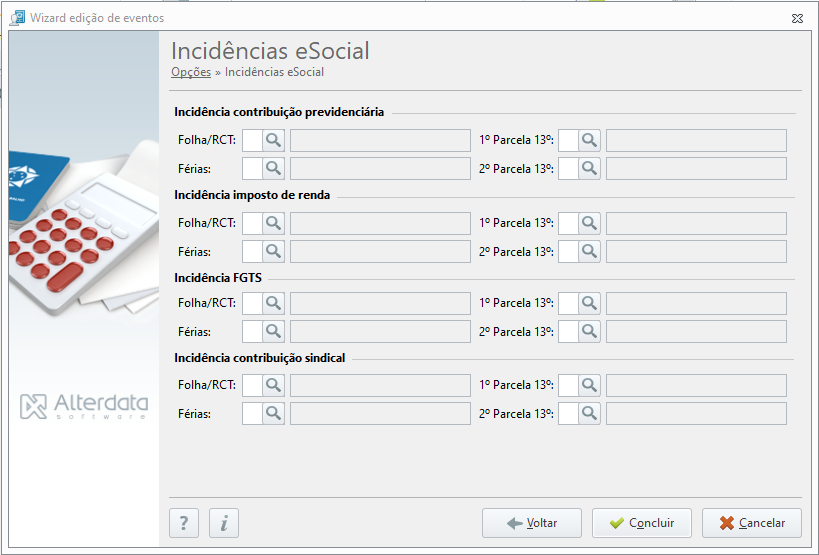Open 1º Parcela 13º lookup for imposto de renda
The height and width of the screenshot is (555, 819).
point(589,223)
